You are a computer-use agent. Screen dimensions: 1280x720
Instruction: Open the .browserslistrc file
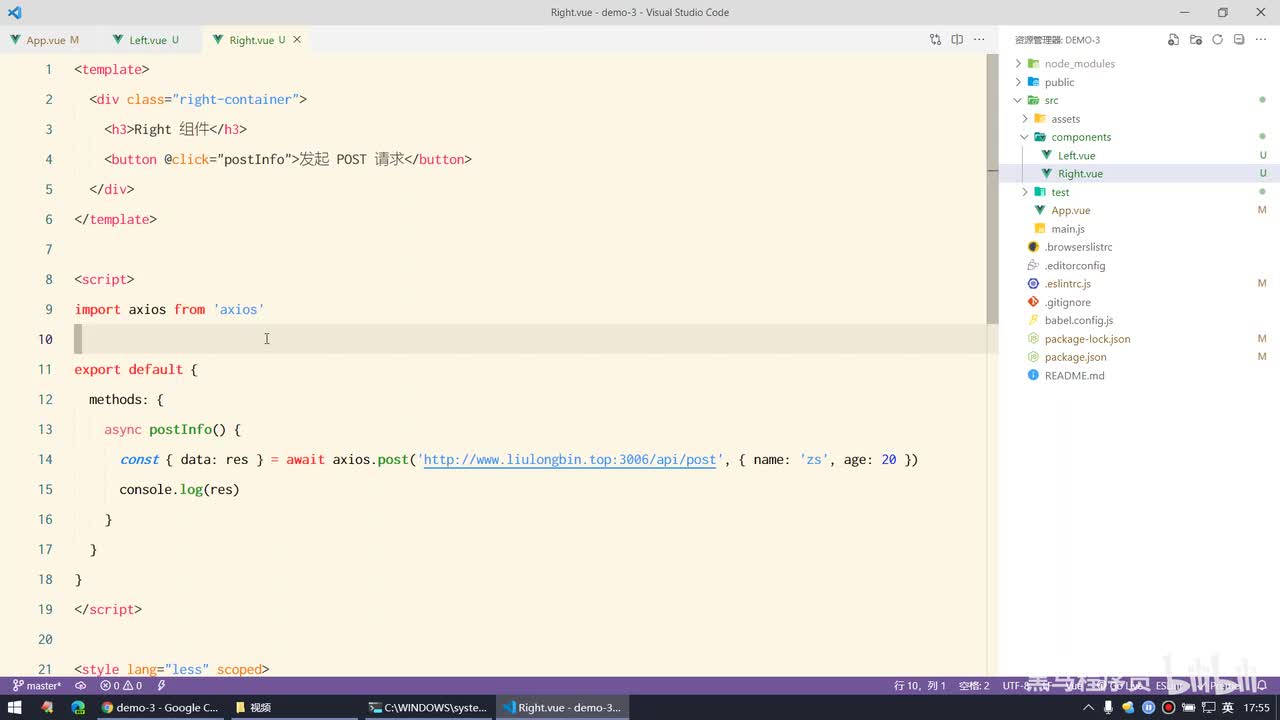[x=1078, y=247]
